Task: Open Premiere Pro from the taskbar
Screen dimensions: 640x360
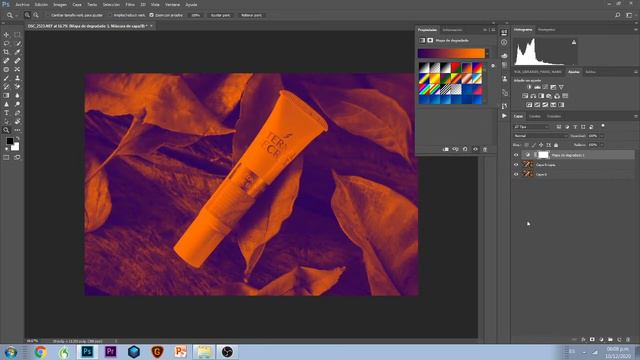Action: click(110, 351)
